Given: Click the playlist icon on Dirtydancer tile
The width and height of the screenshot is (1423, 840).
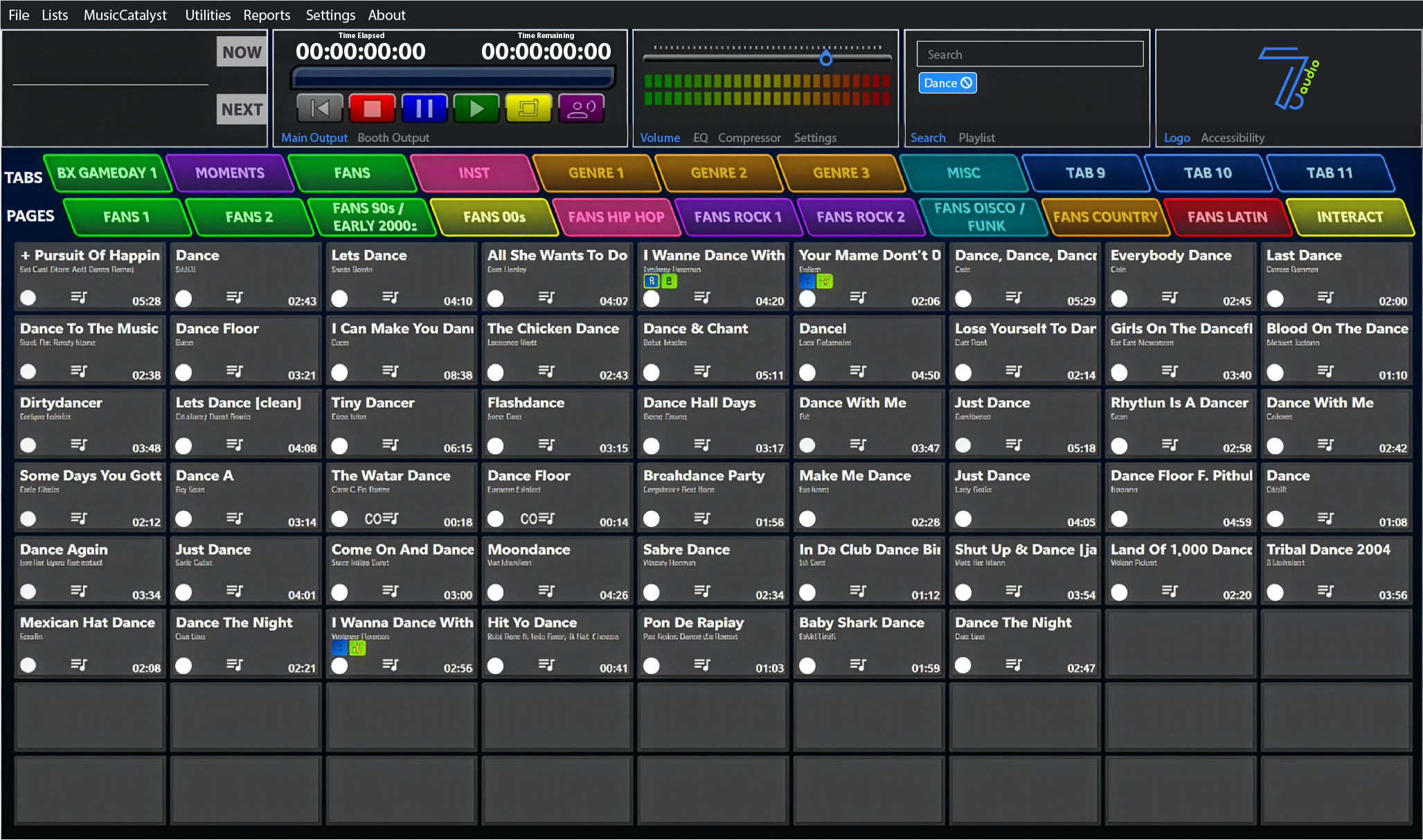Looking at the screenshot, I should tap(79, 445).
